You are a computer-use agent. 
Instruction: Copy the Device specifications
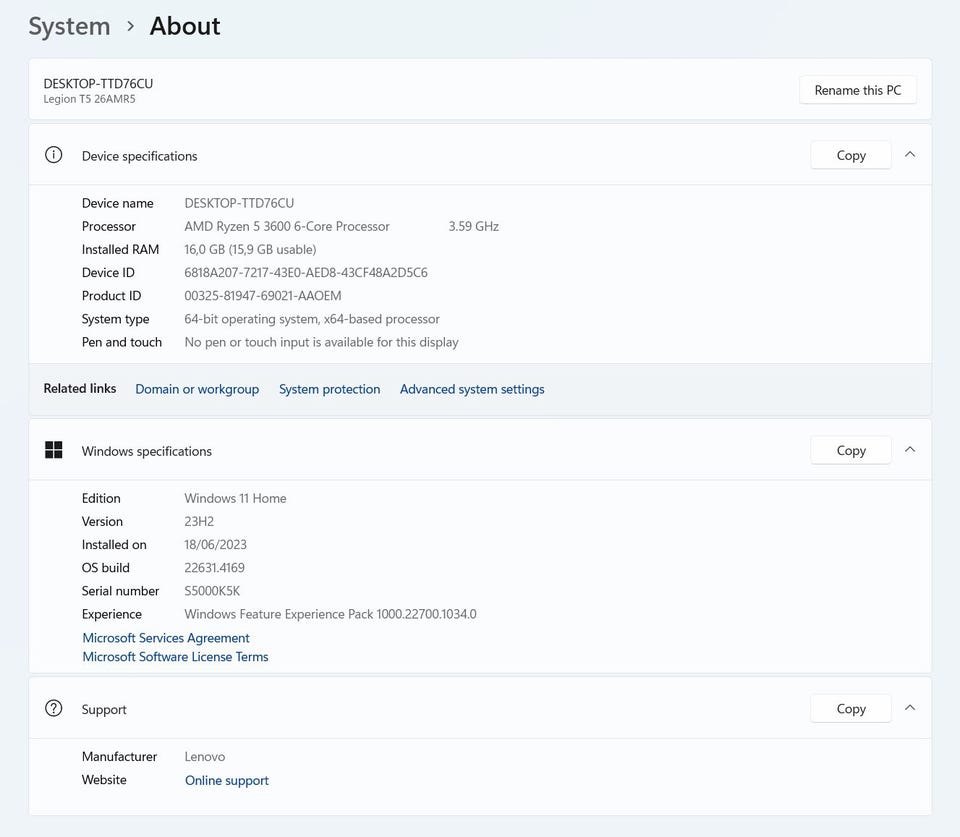pos(850,155)
